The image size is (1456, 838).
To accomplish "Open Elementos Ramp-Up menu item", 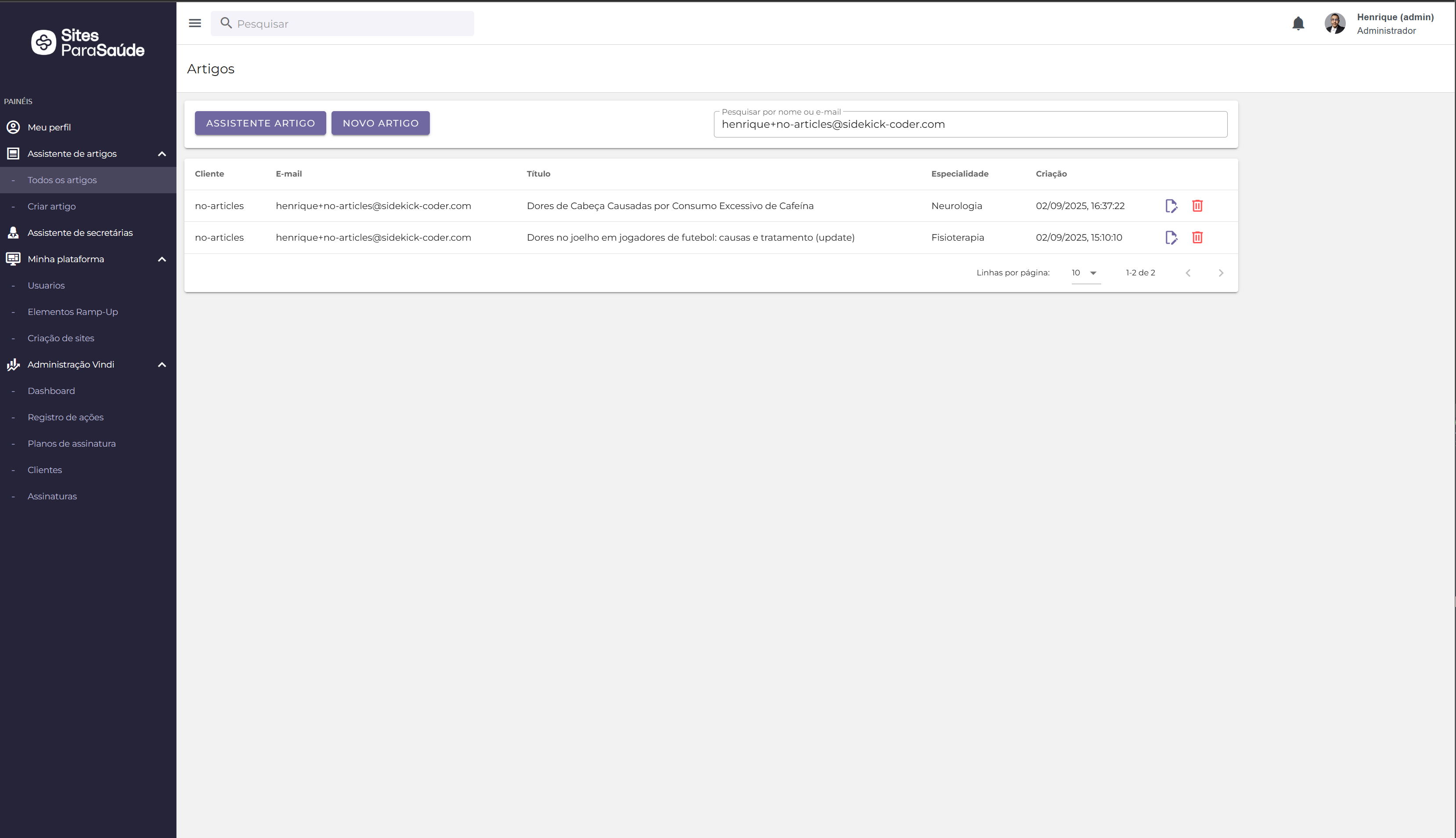I will 88,312.
